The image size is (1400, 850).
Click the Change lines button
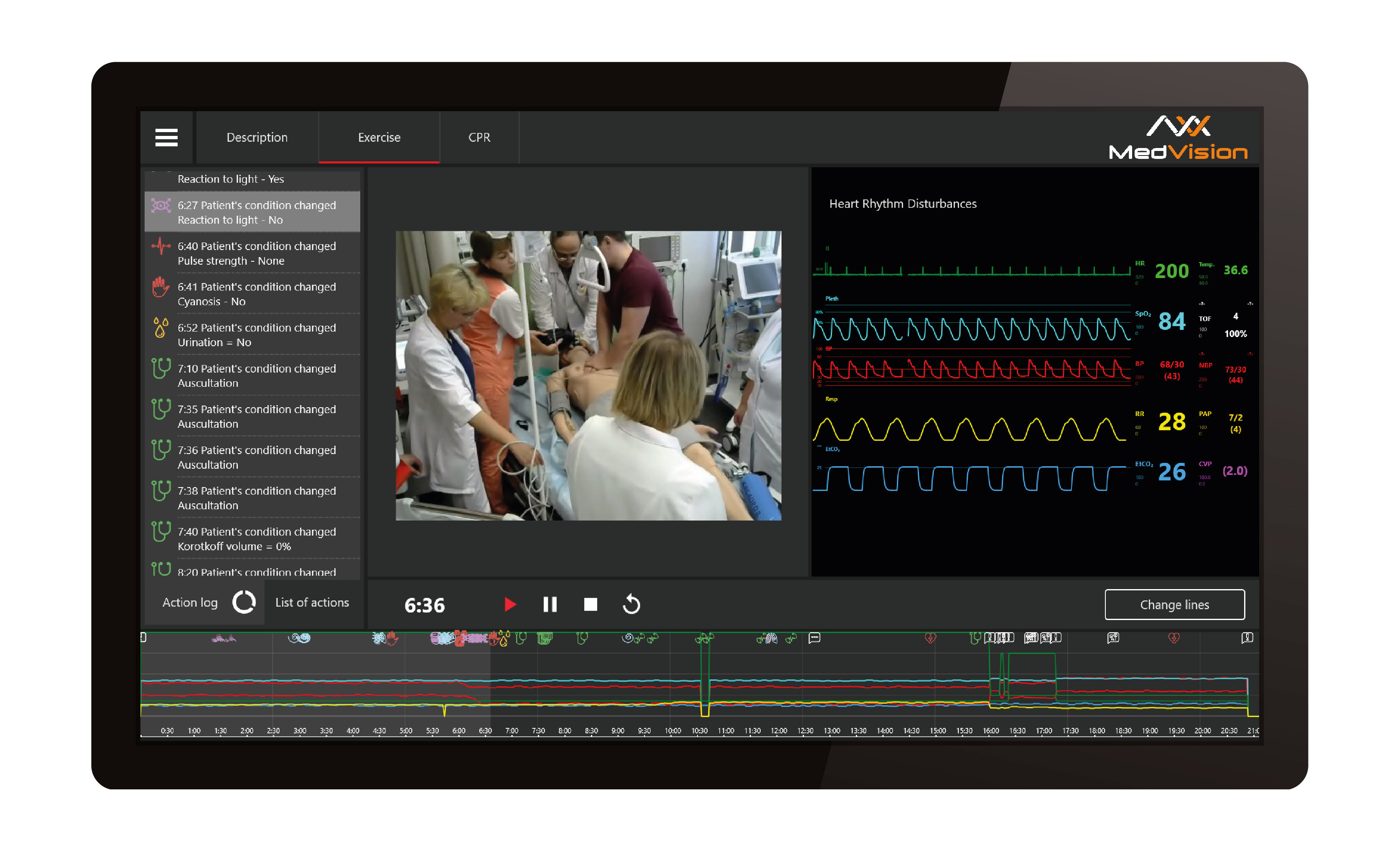tap(1174, 605)
